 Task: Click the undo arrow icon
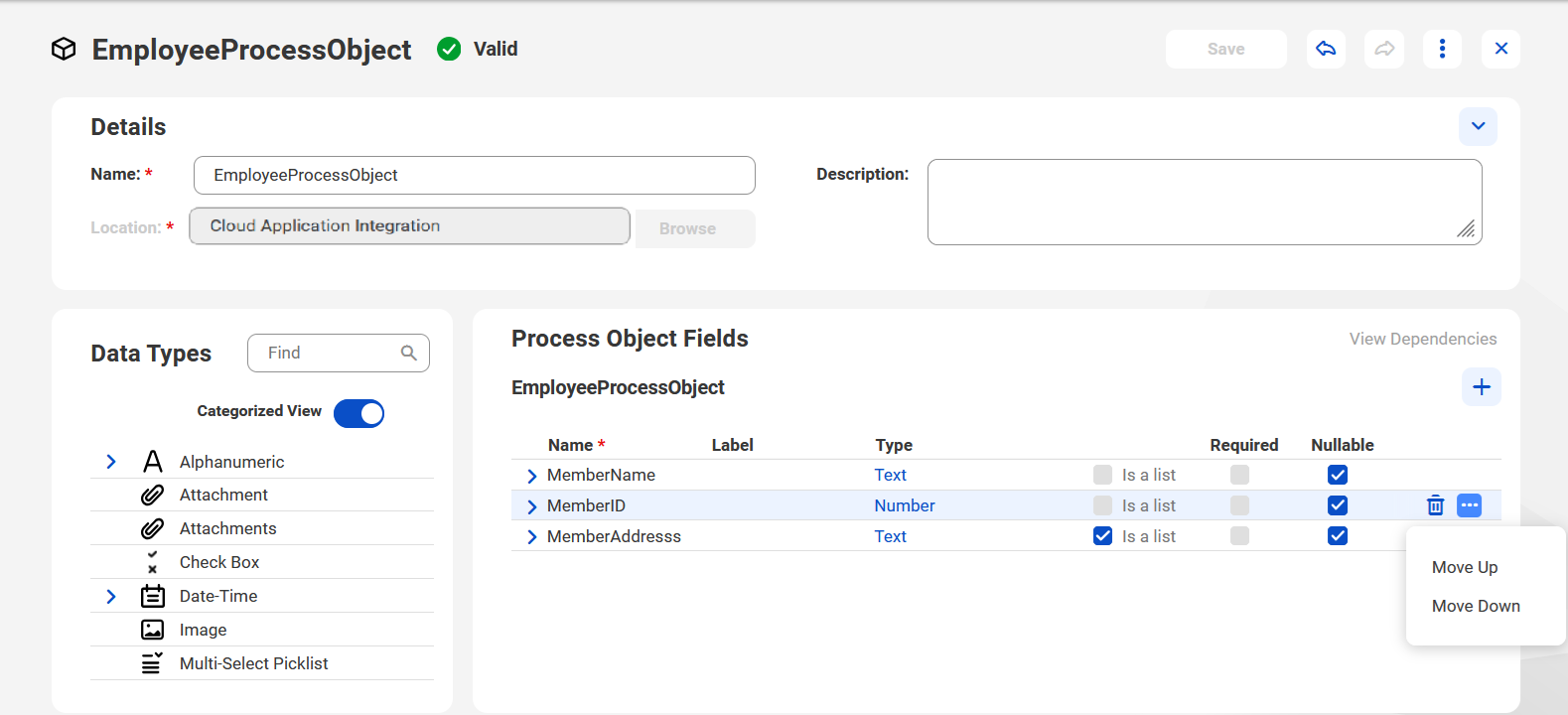1326,49
